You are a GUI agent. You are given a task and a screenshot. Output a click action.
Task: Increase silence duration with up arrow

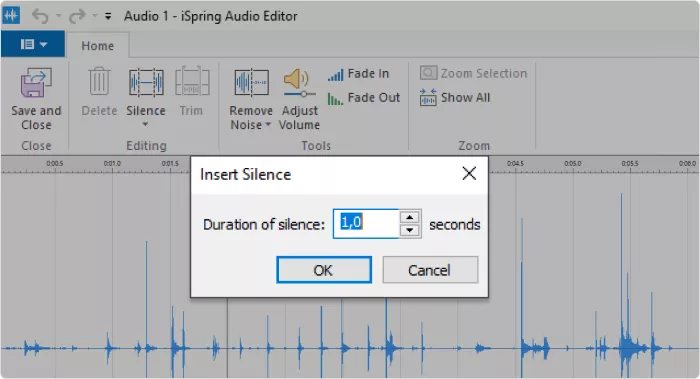click(x=410, y=217)
